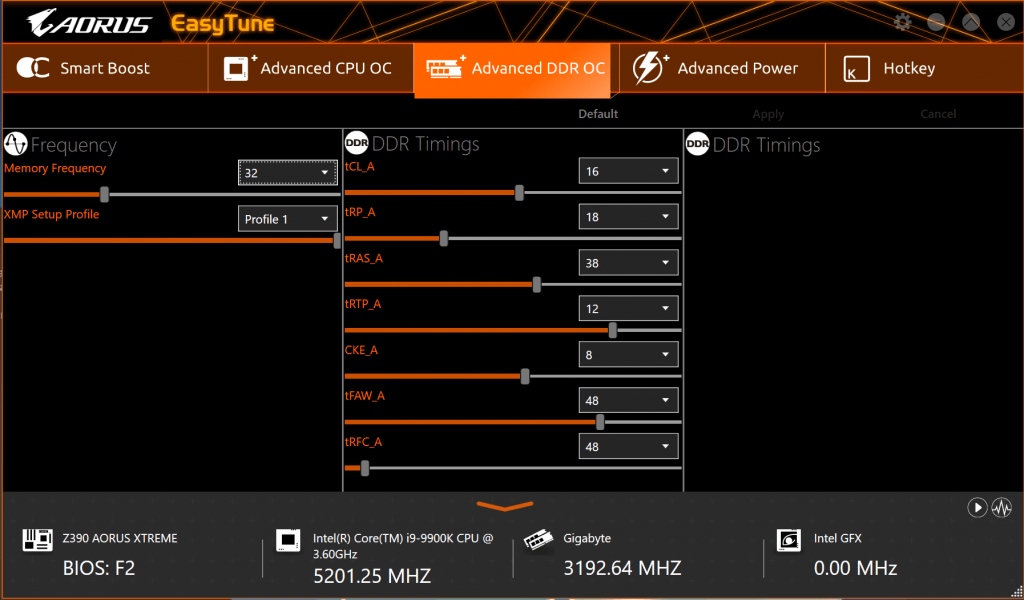Image resolution: width=1024 pixels, height=600 pixels.
Task: Click the tFAW_A slider handle
Action: 600,422
